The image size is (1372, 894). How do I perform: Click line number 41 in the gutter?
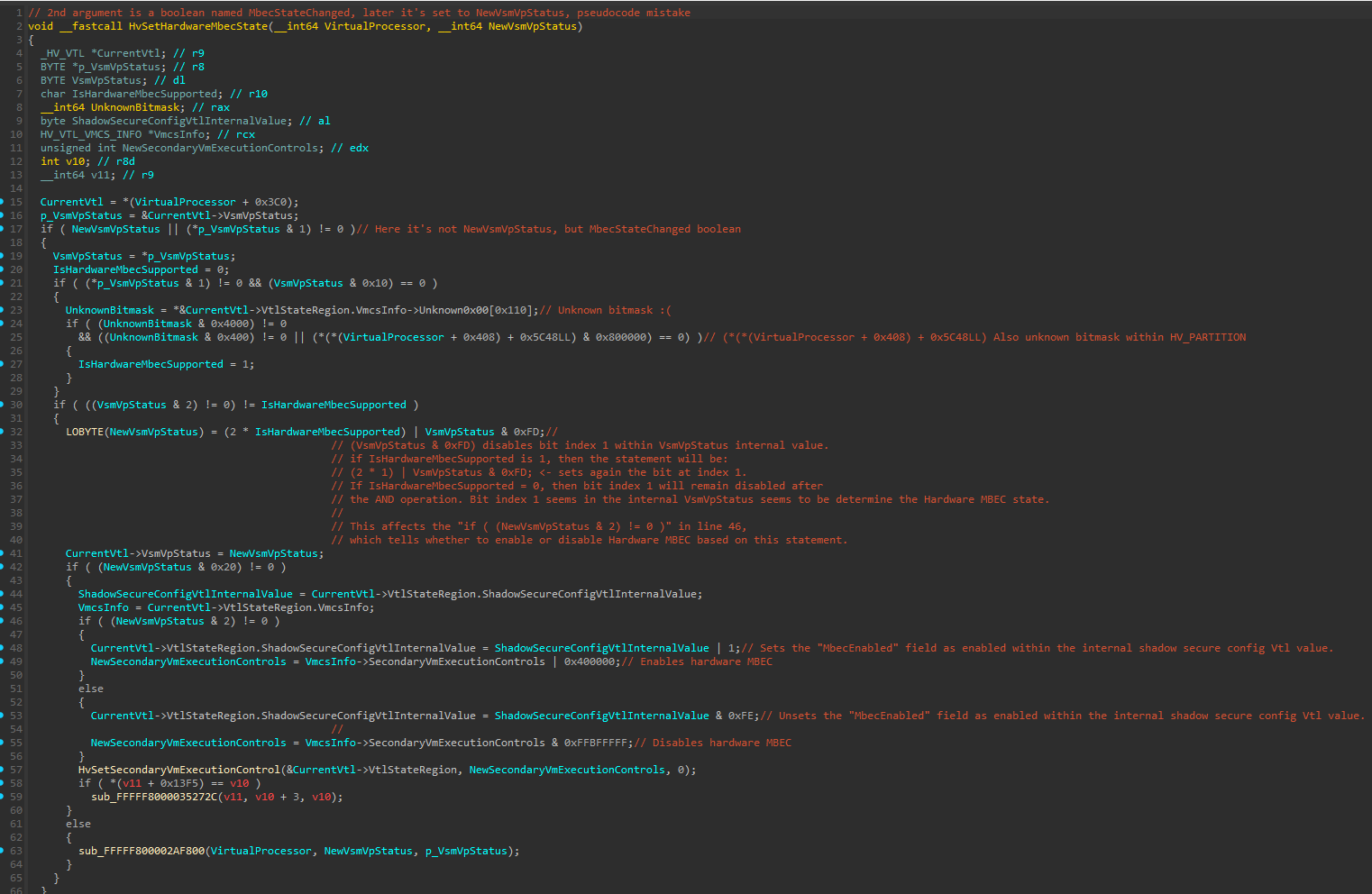(x=16, y=553)
